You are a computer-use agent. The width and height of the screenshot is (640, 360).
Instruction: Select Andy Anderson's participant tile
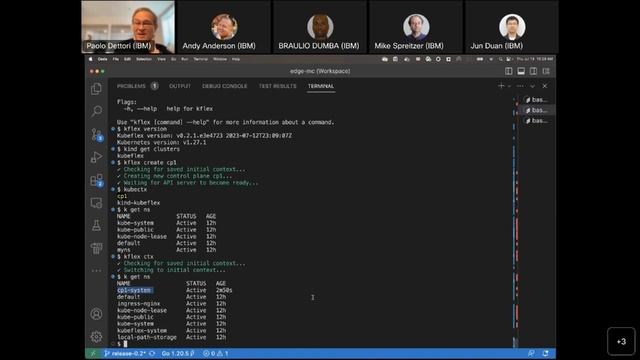[x=224, y=27]
